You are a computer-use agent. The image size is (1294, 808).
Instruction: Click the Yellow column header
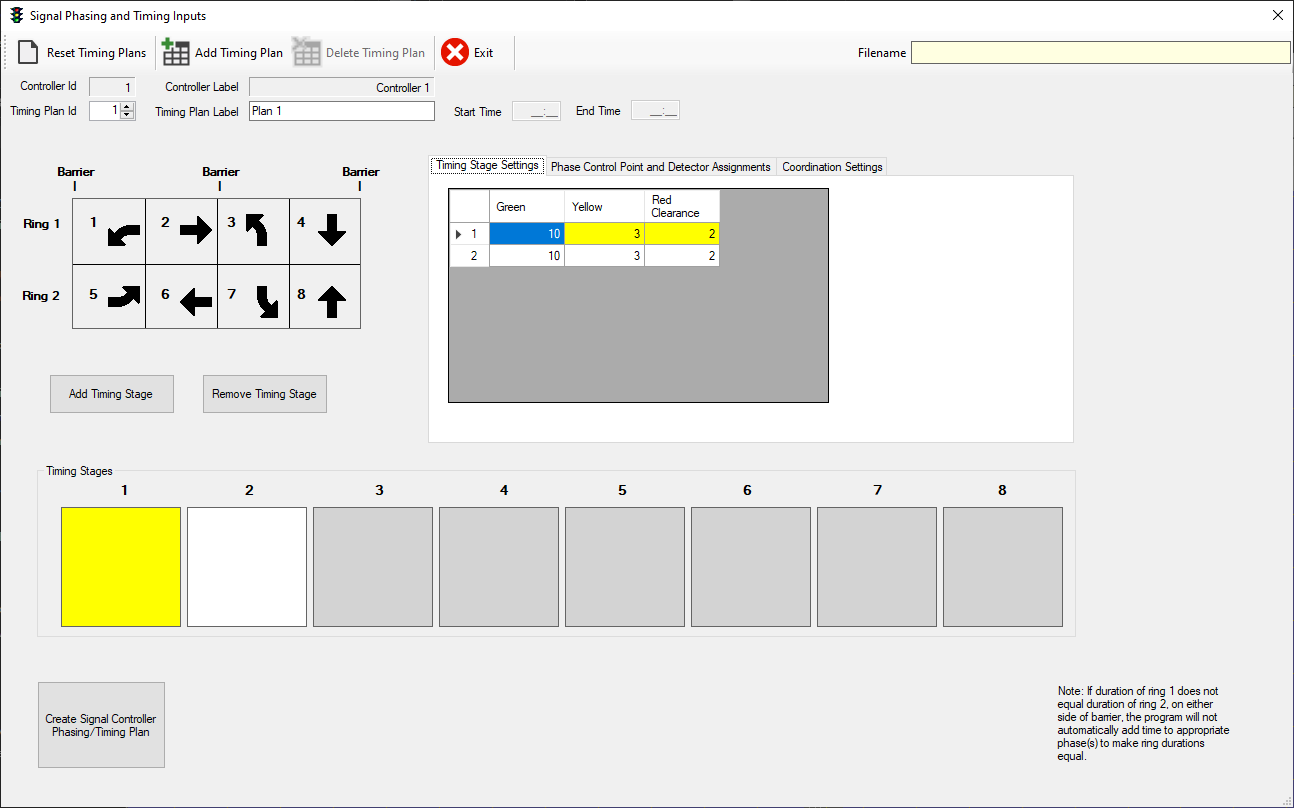(x=605, y=206)
